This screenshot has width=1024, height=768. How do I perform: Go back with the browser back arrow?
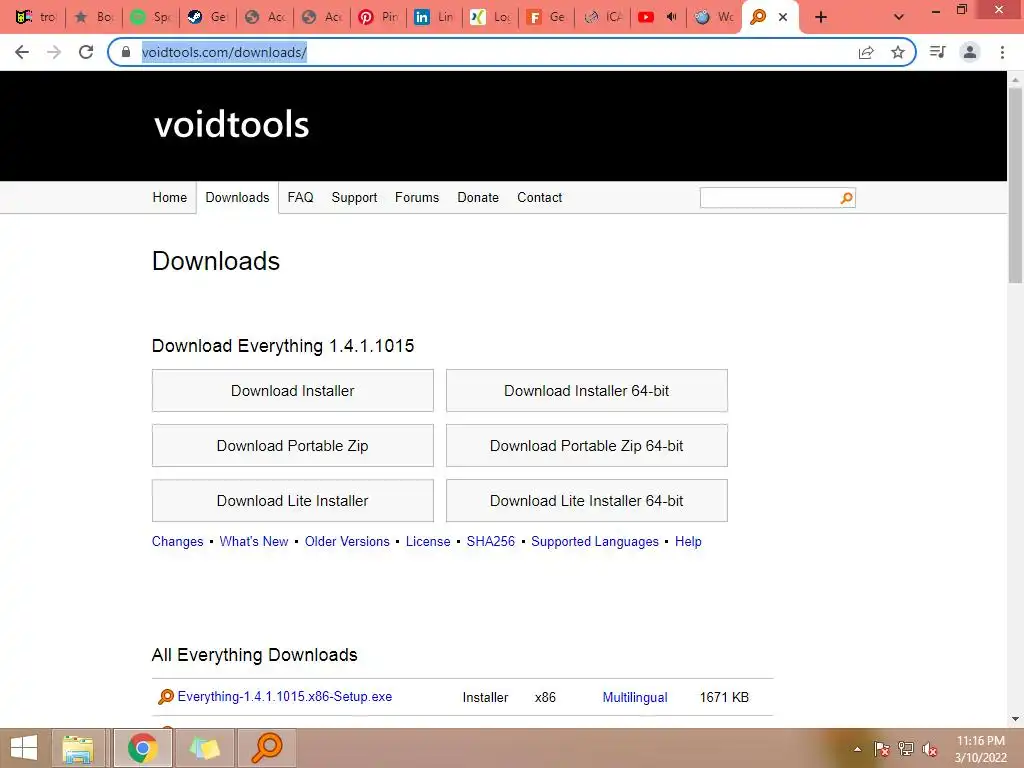(x=22, y=52)
